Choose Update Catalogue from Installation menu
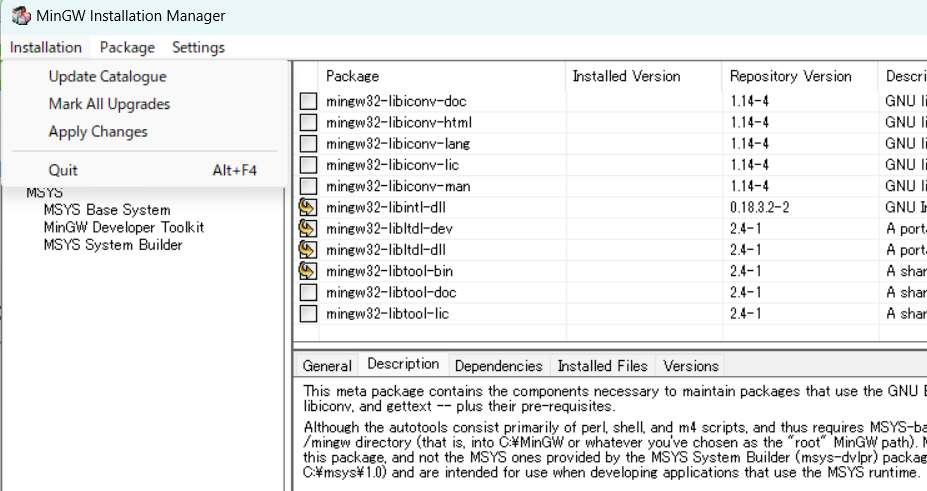 (107, 76)
